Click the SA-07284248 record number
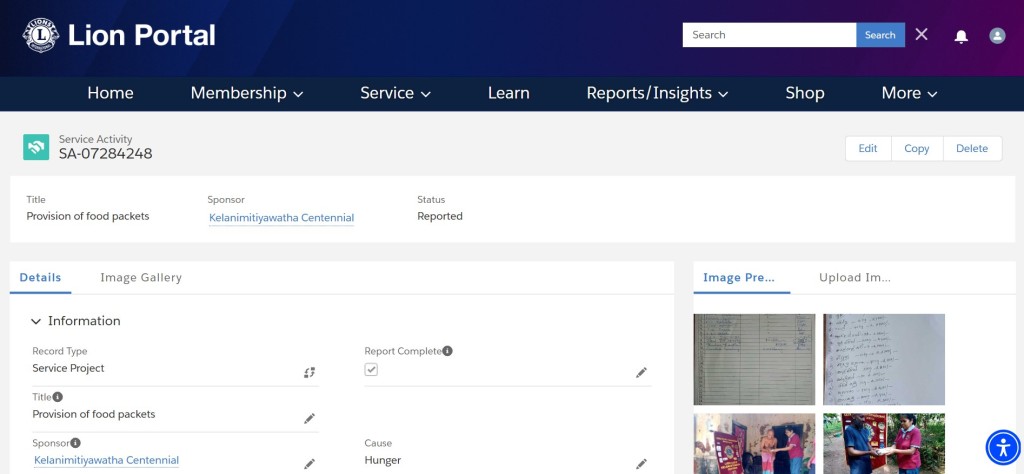The height and width of the screenshot is (474, 1024). tap(106, 154)
